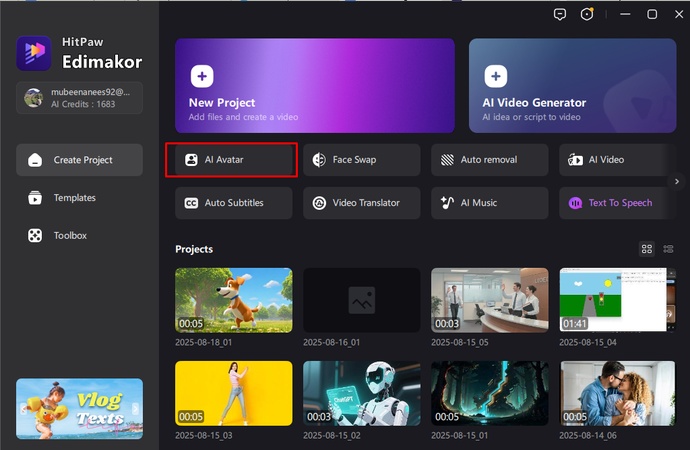This screenshot has height=450, width=690.
Task: Click the AI Video camera icon
Action: pyautogui.click(x=575, y=160)
